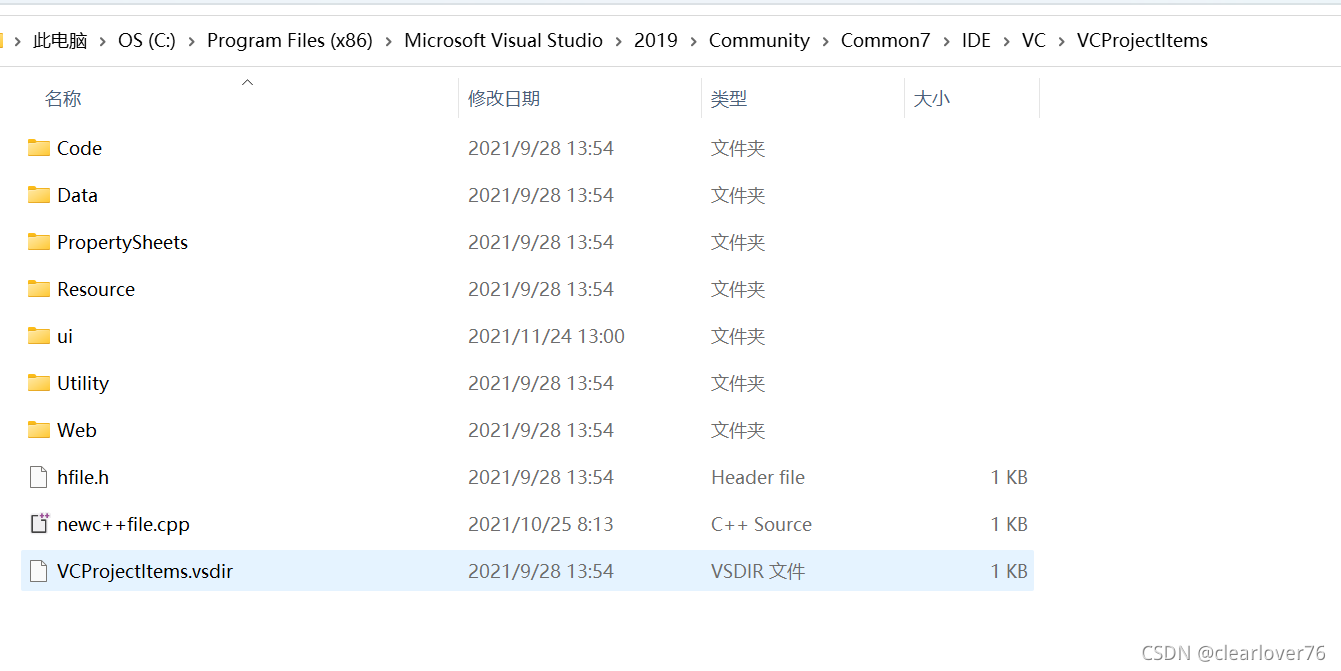Screen dimensions: 1341x671
Task: Click the newc++file.cpp file icon
Action: tap(39, 524)
